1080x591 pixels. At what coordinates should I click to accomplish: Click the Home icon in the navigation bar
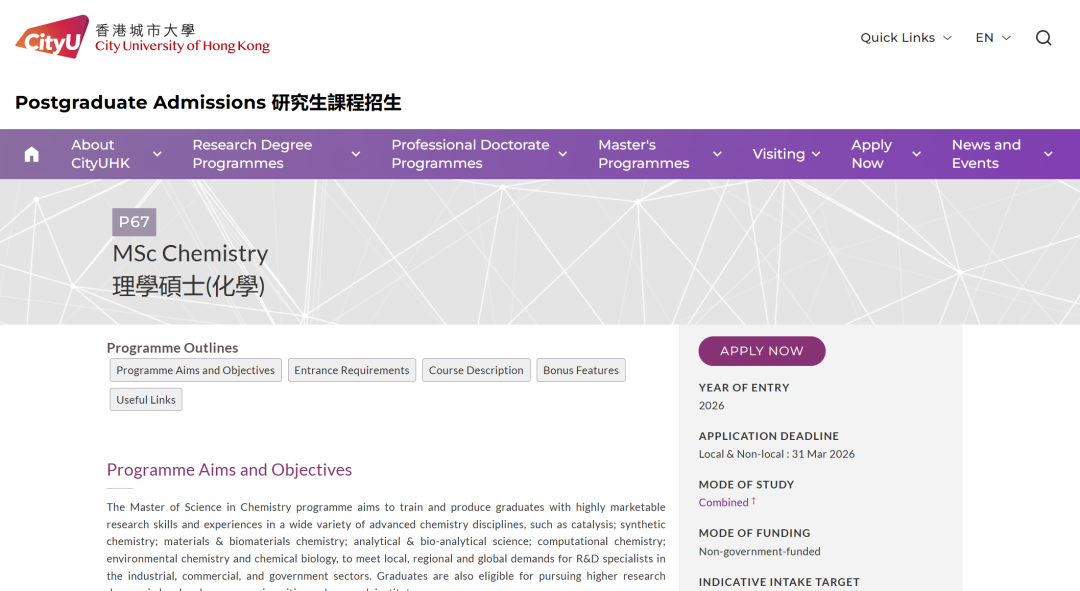[x=31, y=153]
